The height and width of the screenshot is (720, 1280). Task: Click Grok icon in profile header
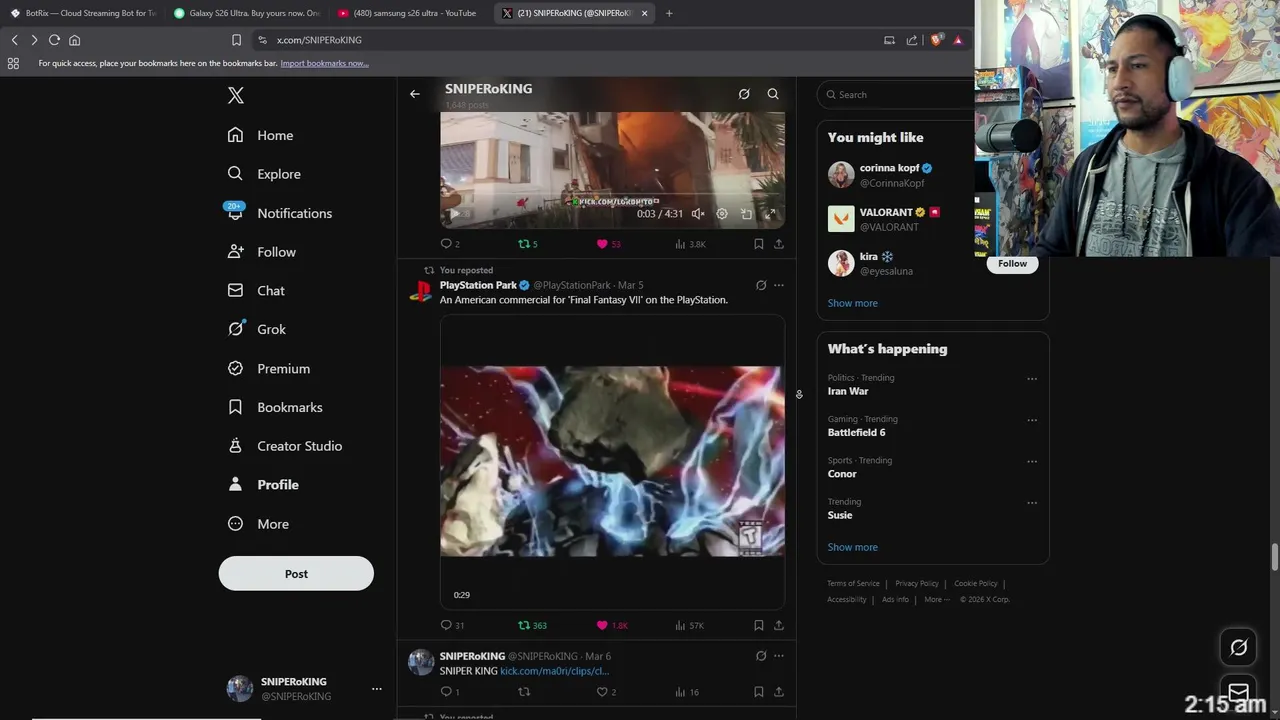tap(744, 94)
